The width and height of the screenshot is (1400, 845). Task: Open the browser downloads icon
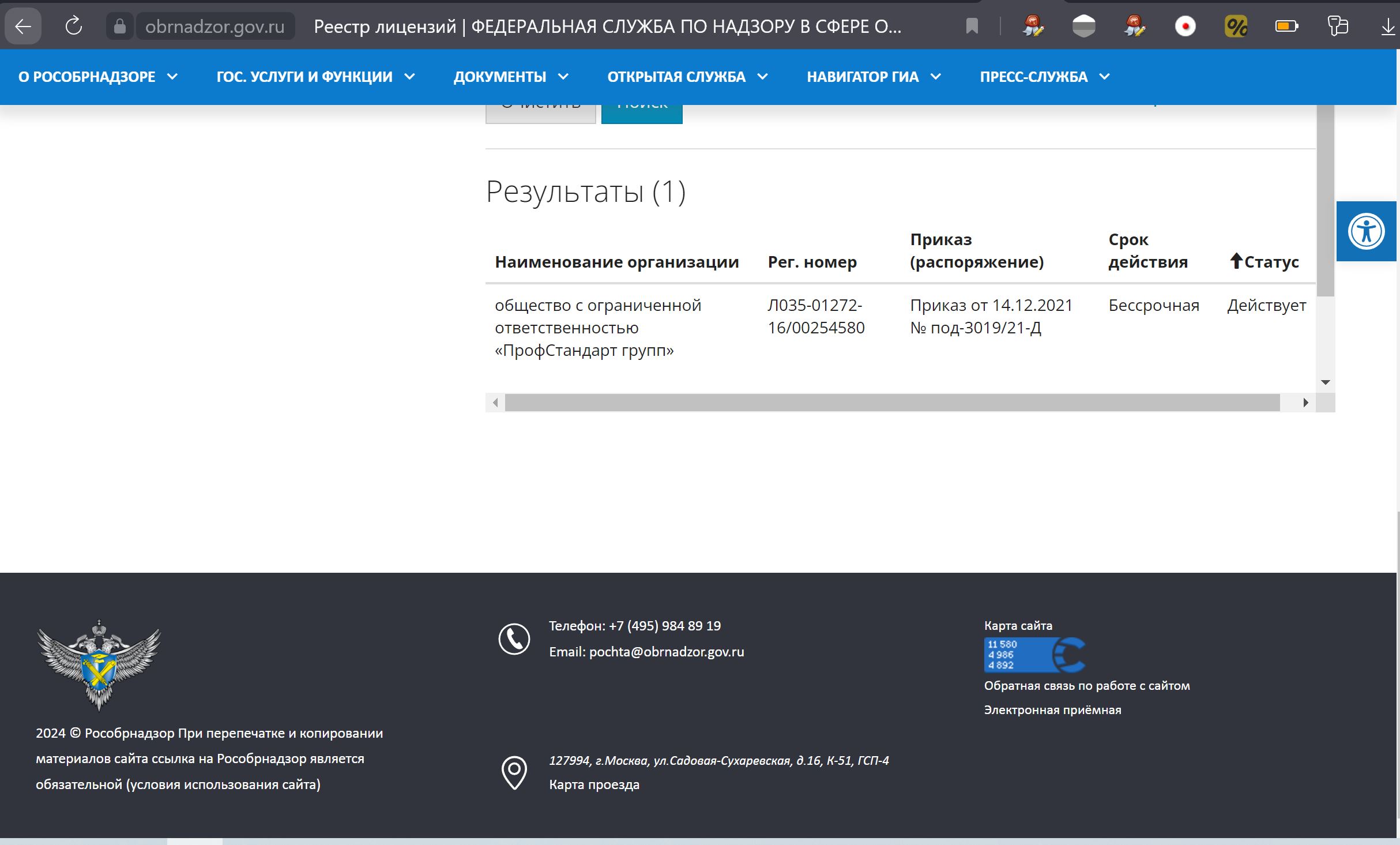(1388, 27)
